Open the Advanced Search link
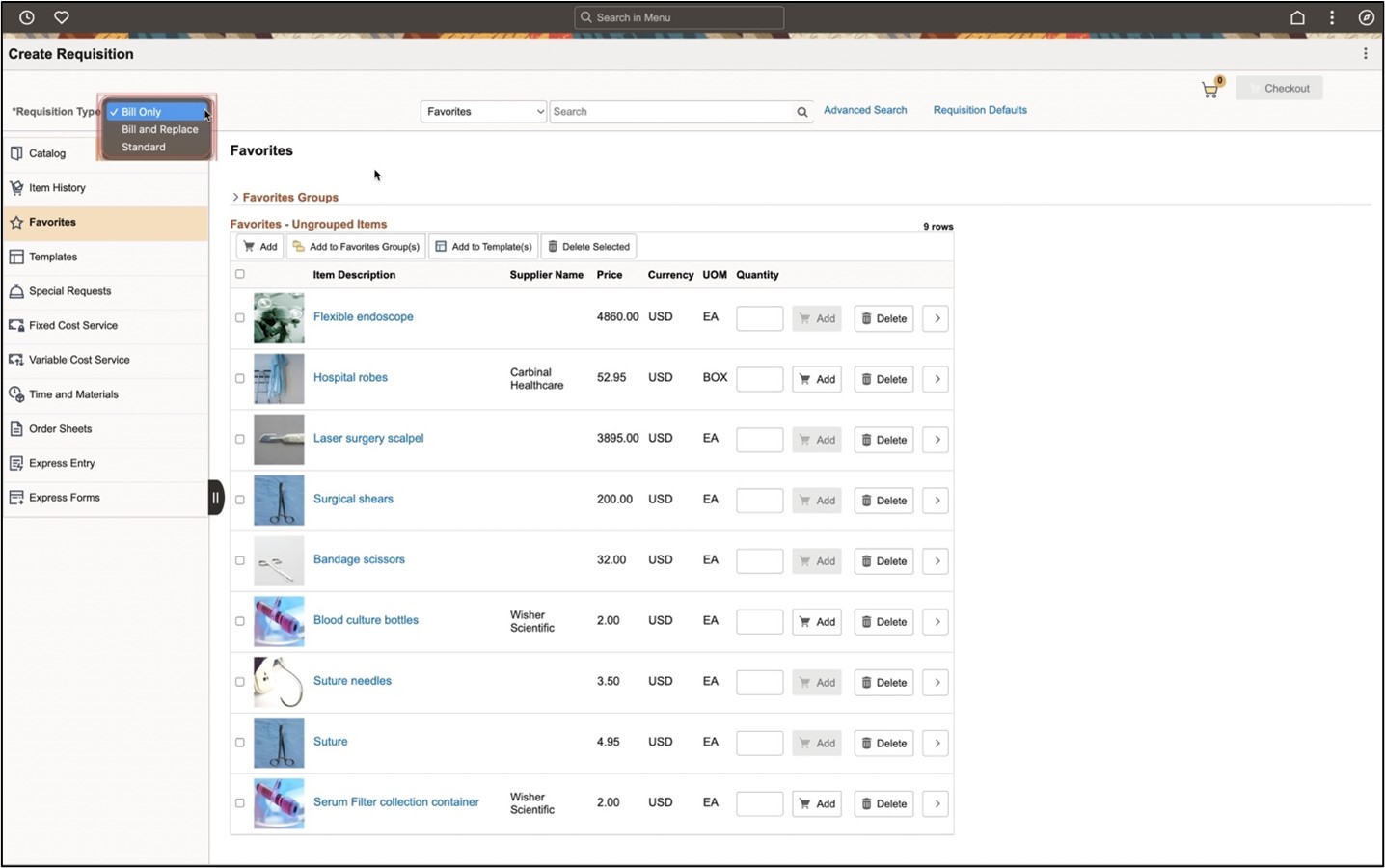This screenshot has width=1385, height=868. (865, 110)
